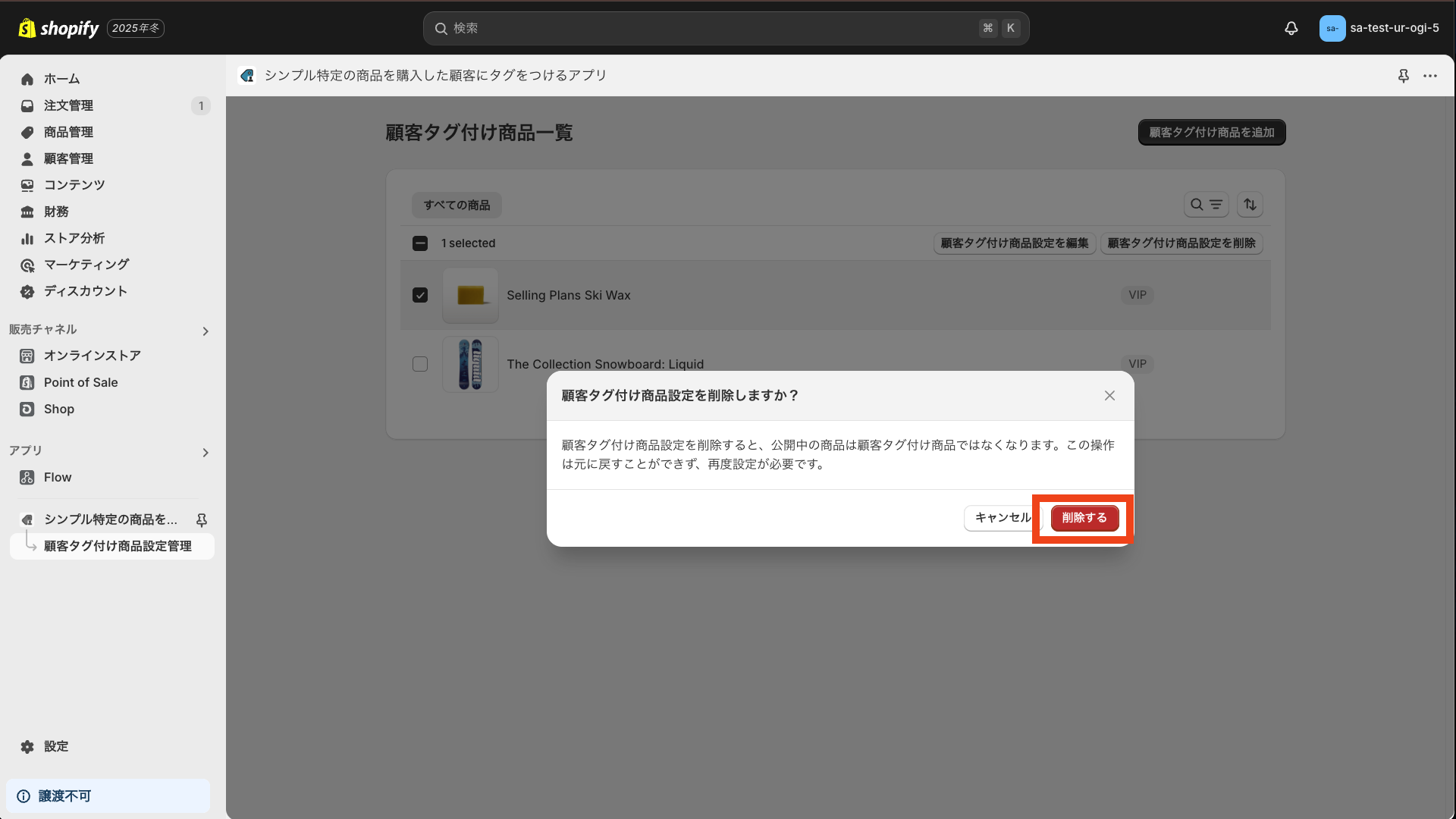Click the sort icon in the product list
Viewport: 1456px width, 819px height.
point(1250,205)
